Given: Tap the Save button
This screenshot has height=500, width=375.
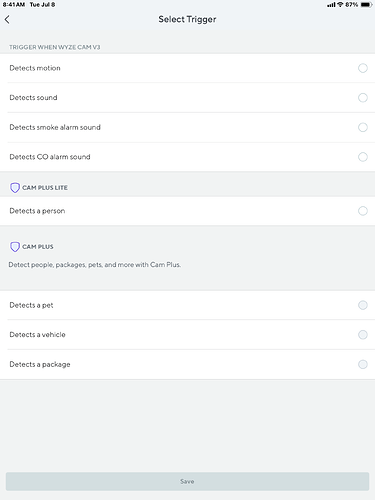Looking at the screenshot, I should click(187, 481).
